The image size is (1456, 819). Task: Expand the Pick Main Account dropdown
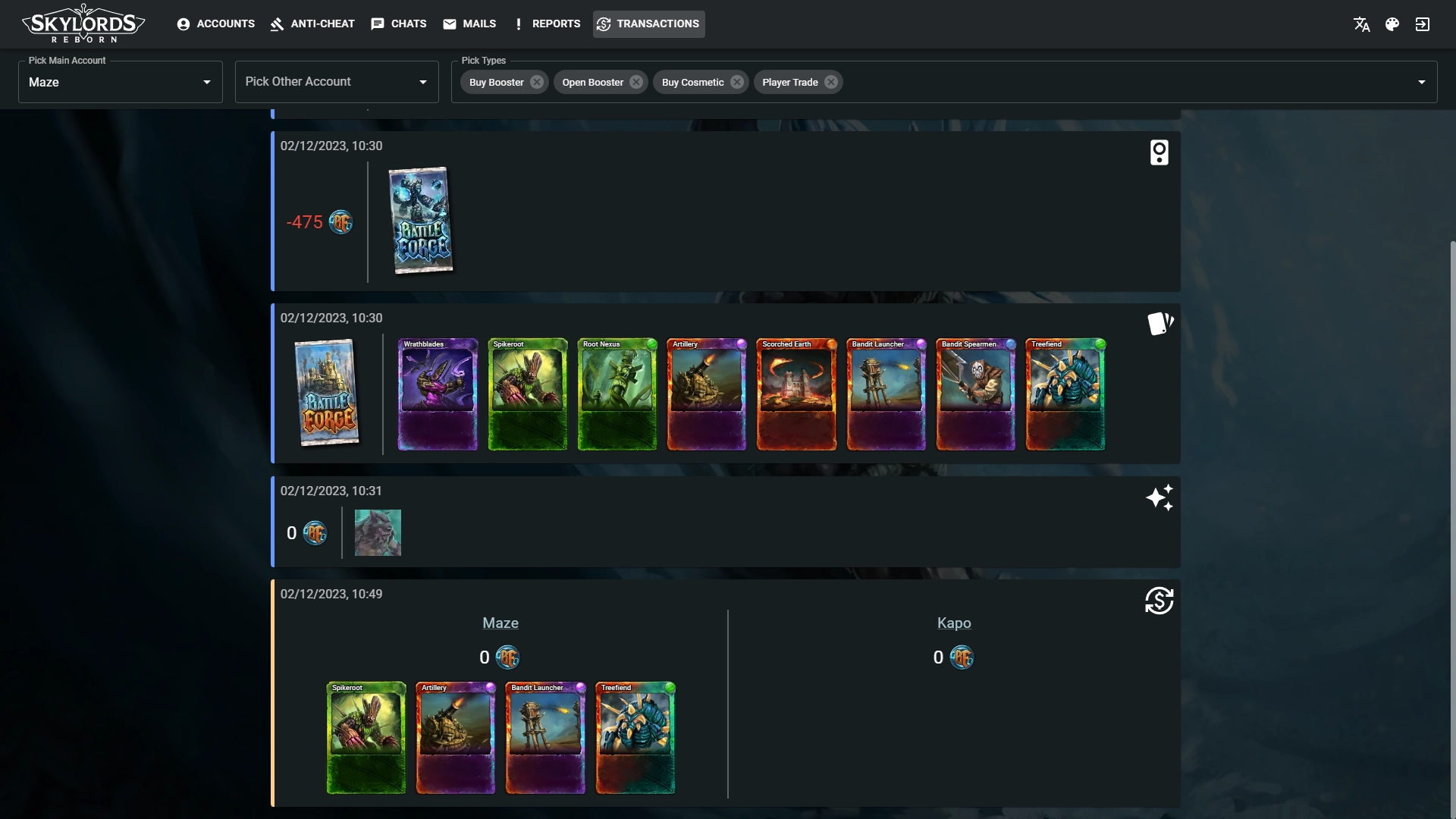pyautogui.click(x=207, y=82)
